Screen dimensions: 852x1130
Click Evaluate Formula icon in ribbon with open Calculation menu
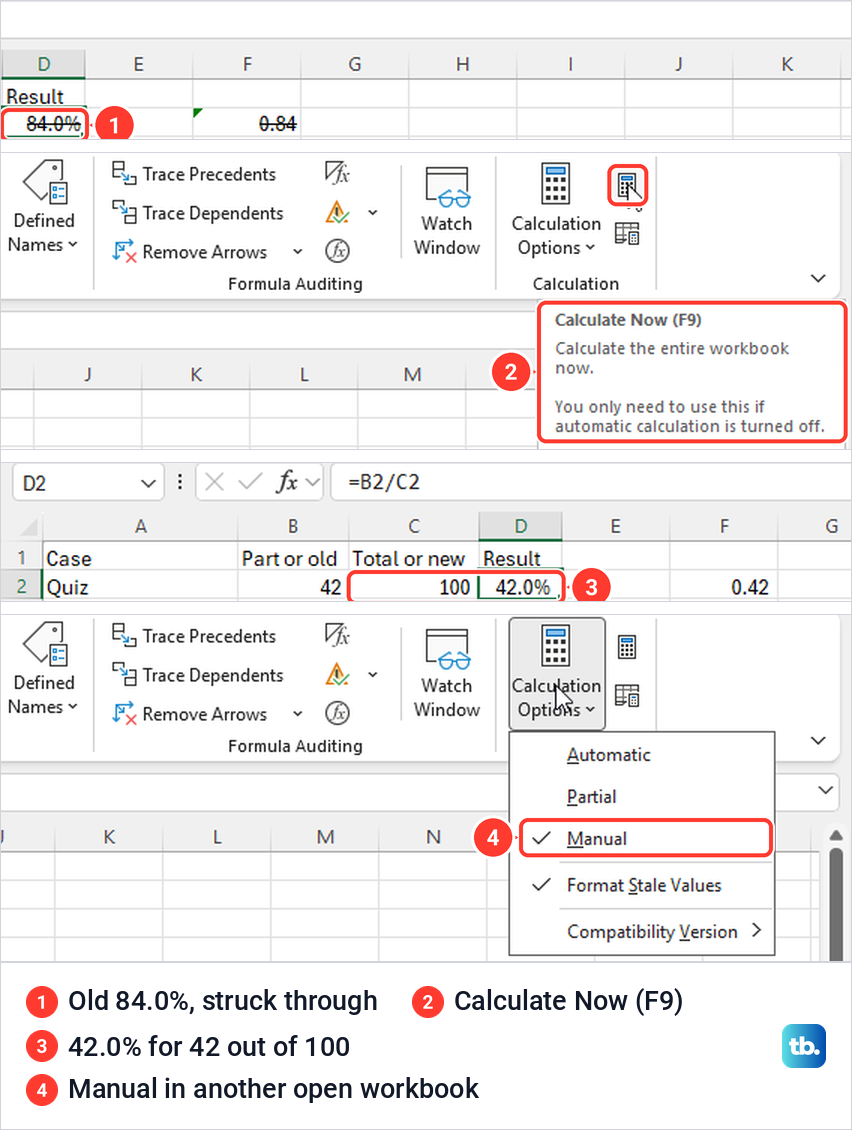(x=337, y=713)
